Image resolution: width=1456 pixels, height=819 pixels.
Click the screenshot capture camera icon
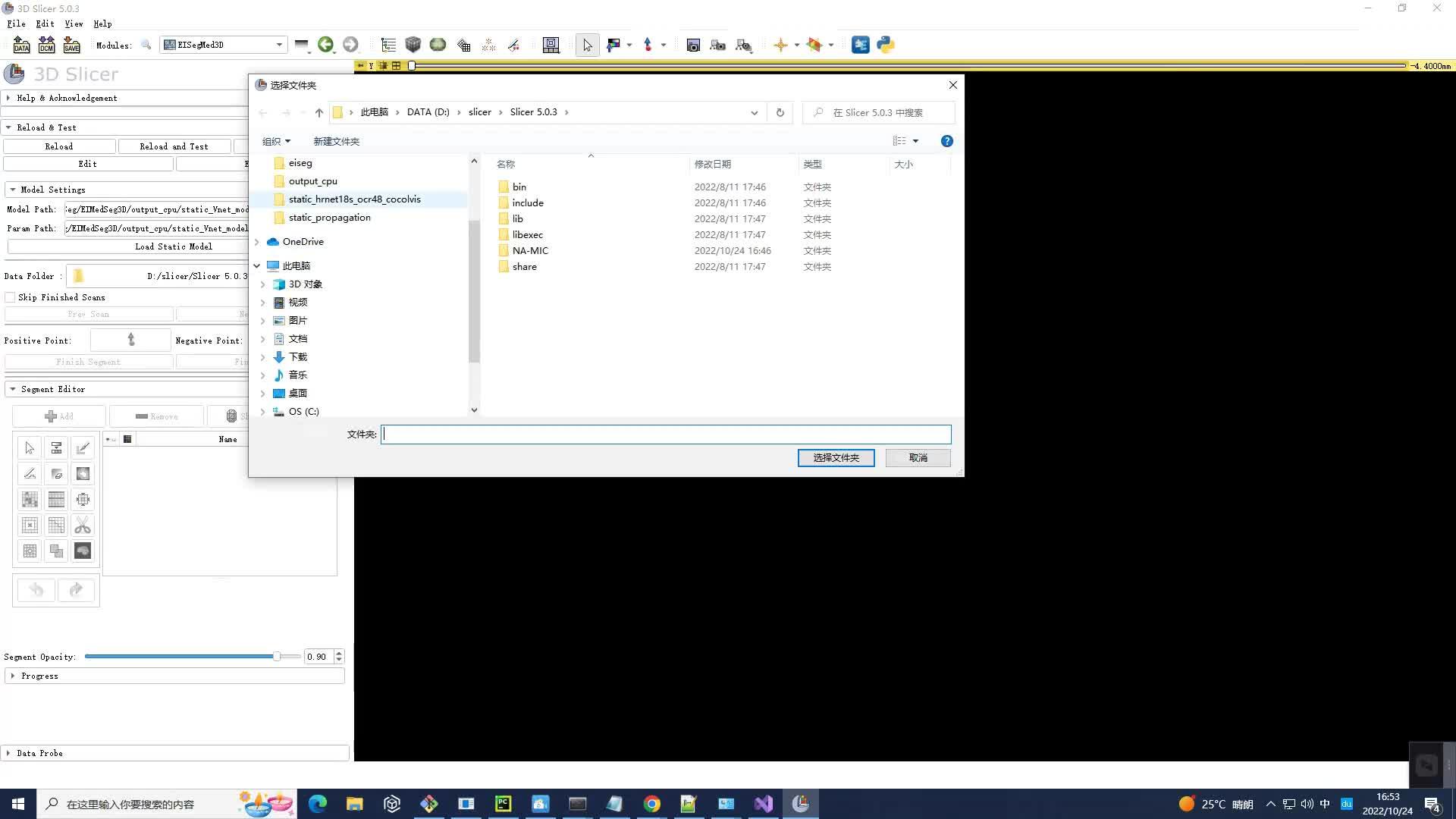(692, 45)
